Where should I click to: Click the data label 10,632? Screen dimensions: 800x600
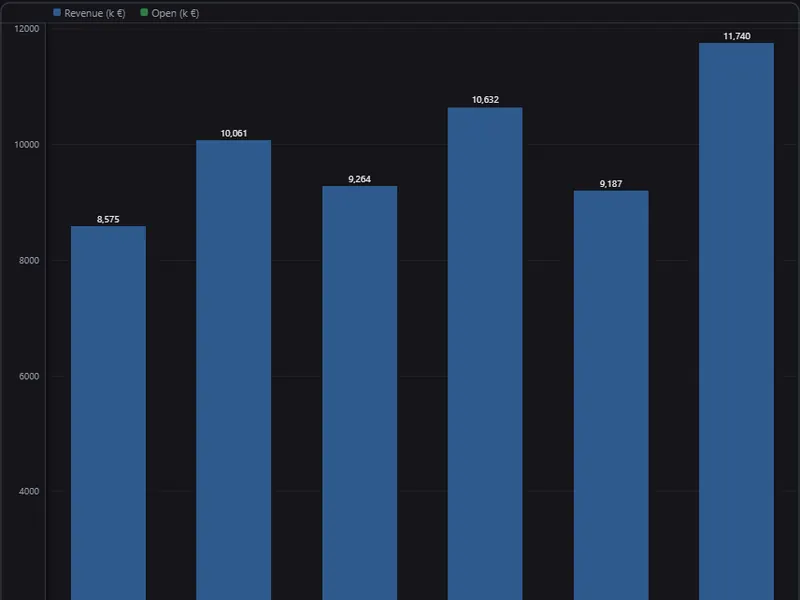coord(485,100)
